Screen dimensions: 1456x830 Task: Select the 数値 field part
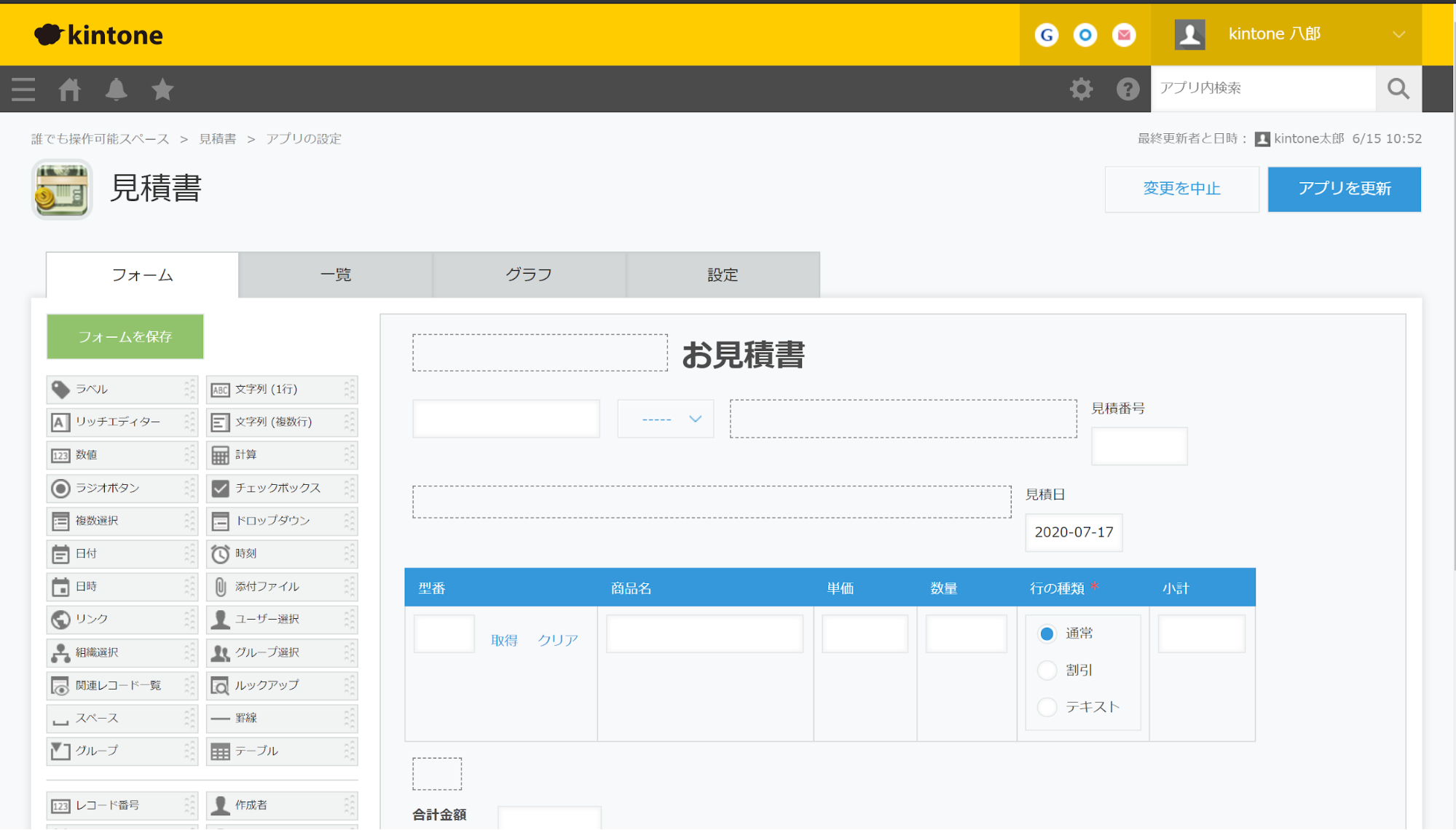pyautogui.click(x=122, y=455)
